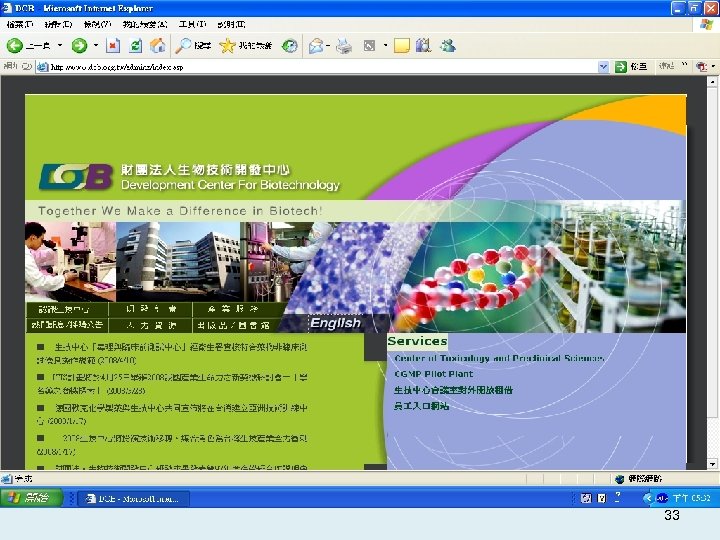Refresh the page with the green arrows icon
The height and width of the screenshot is (540, 720).
click(x=136, y=45)
